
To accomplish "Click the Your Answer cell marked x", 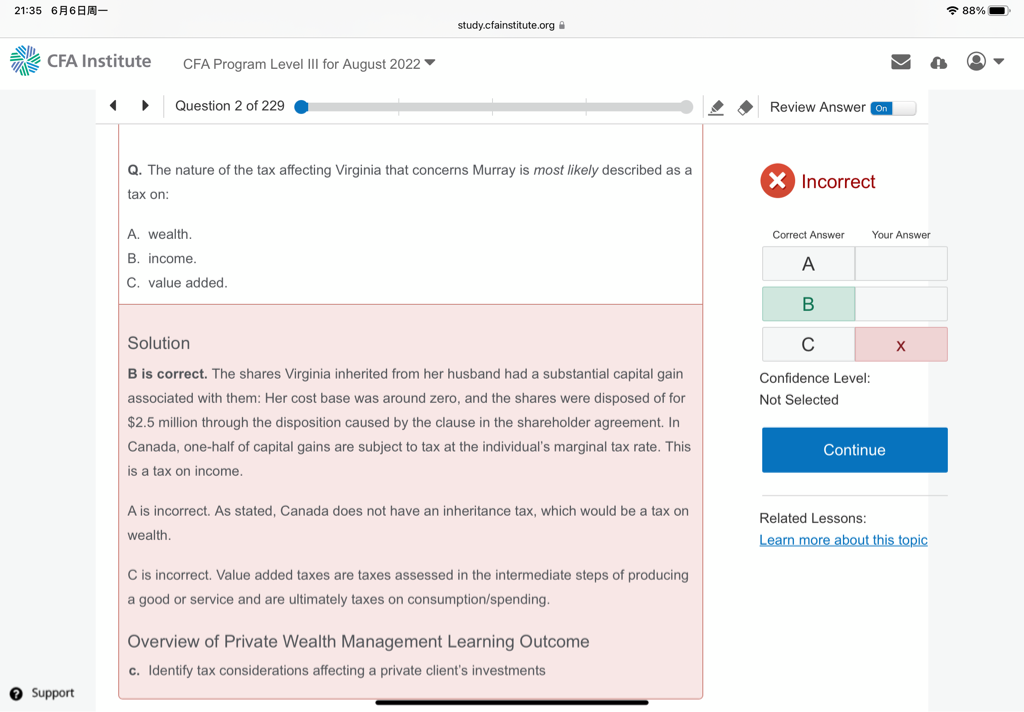I will 900,344.
